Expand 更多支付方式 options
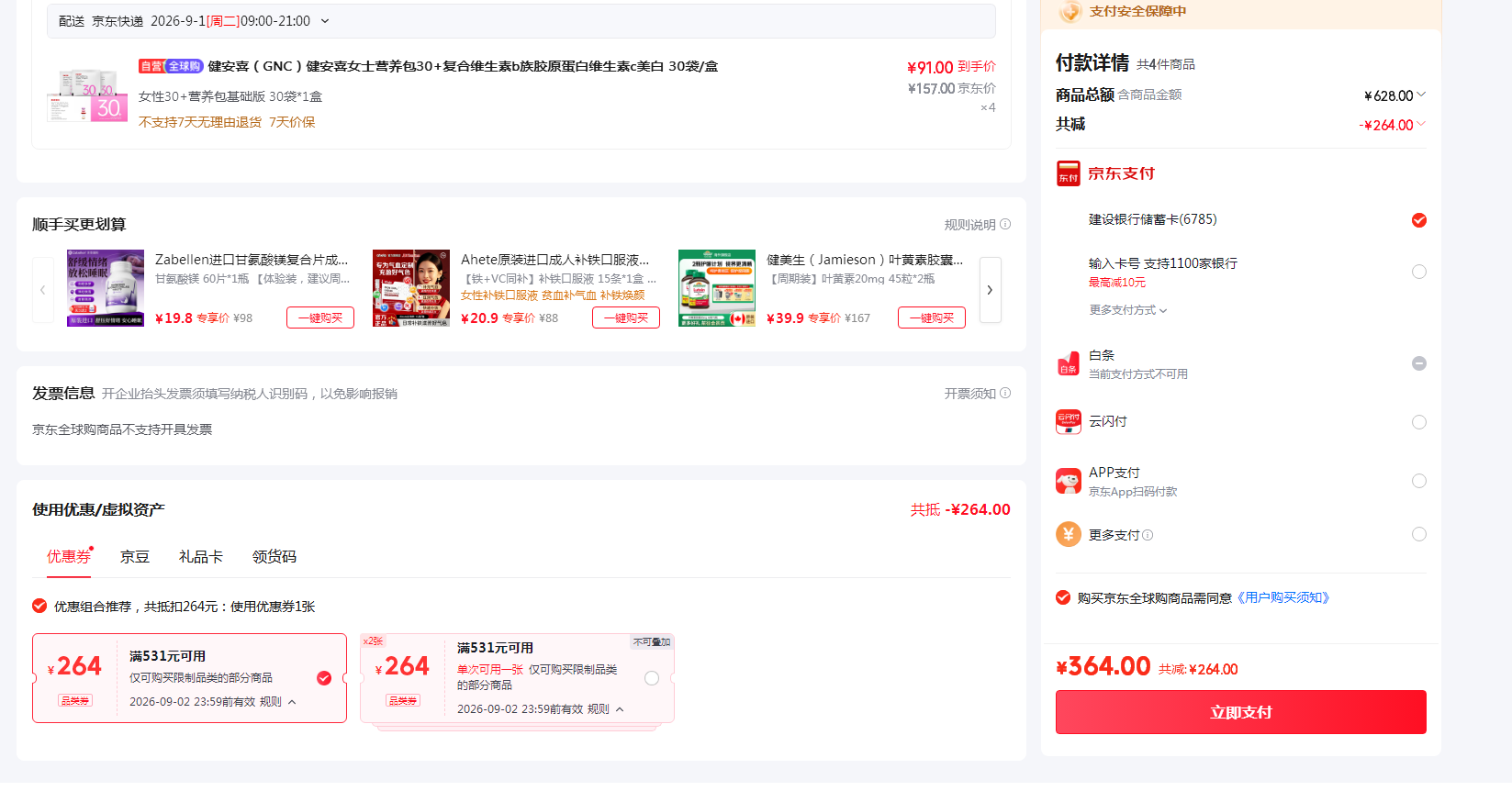Viewport: 1512px width, 791px height. click(x=1128, y=310)
